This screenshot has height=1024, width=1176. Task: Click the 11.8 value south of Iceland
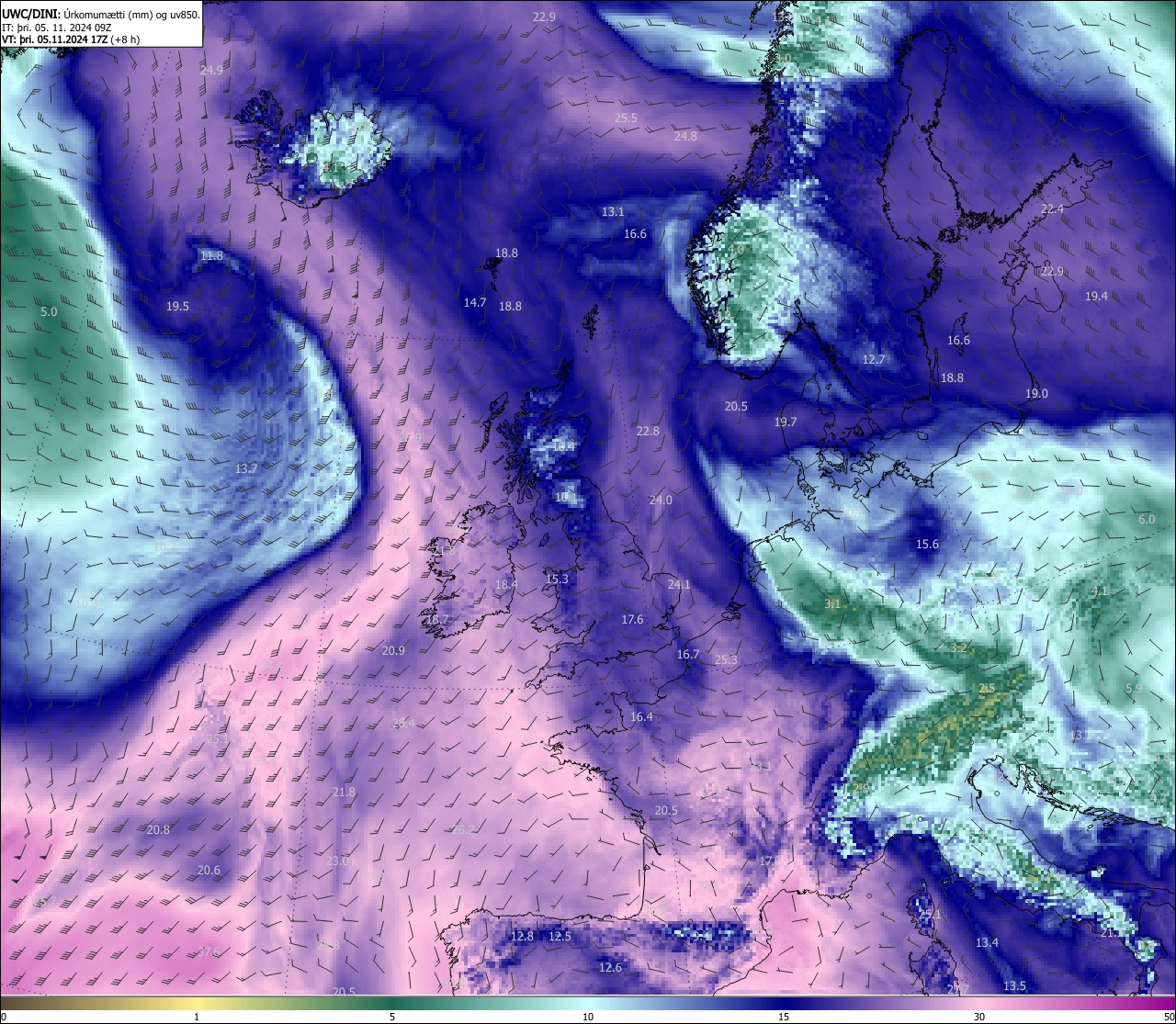(x=211, y=255)
